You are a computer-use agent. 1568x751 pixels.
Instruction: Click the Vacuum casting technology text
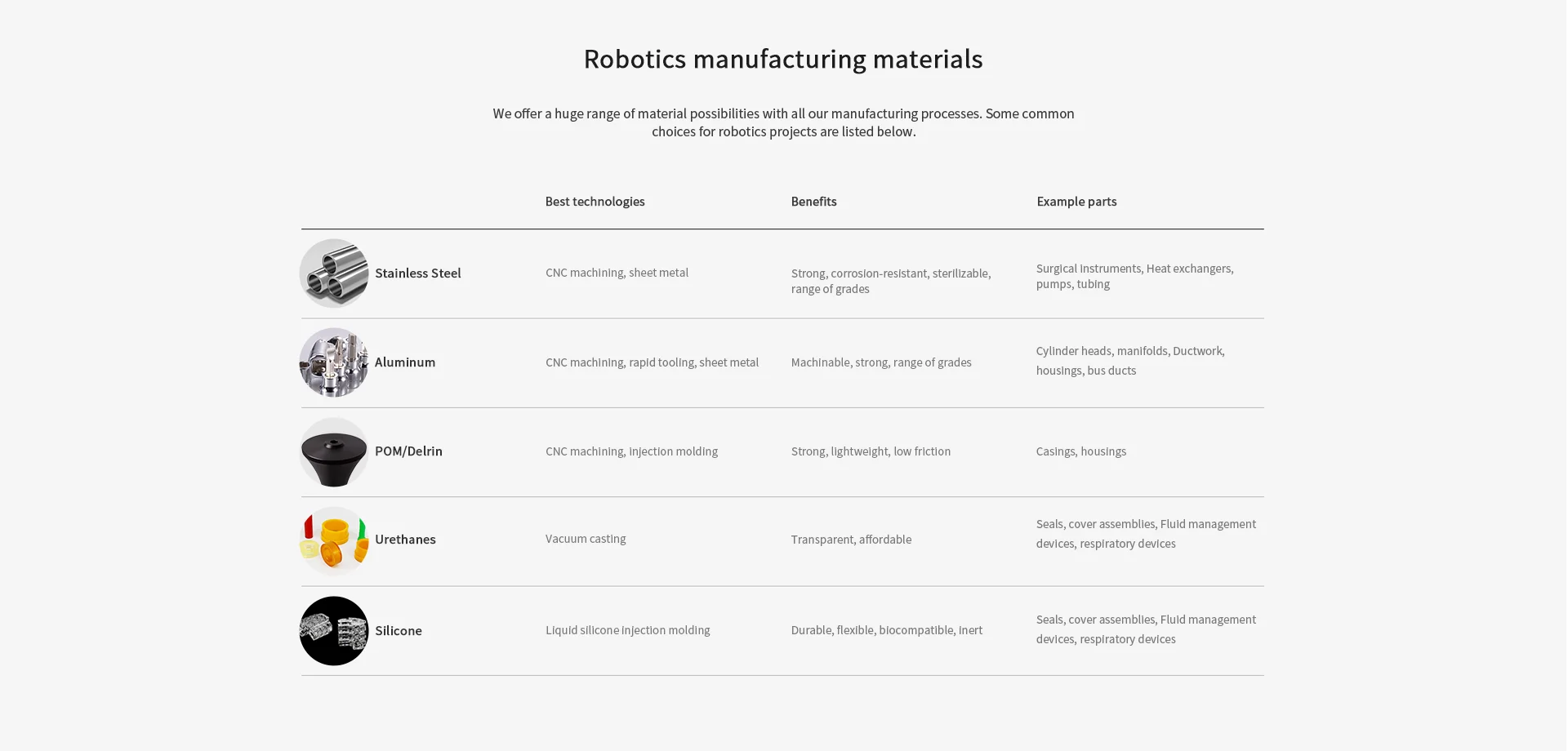586,539
